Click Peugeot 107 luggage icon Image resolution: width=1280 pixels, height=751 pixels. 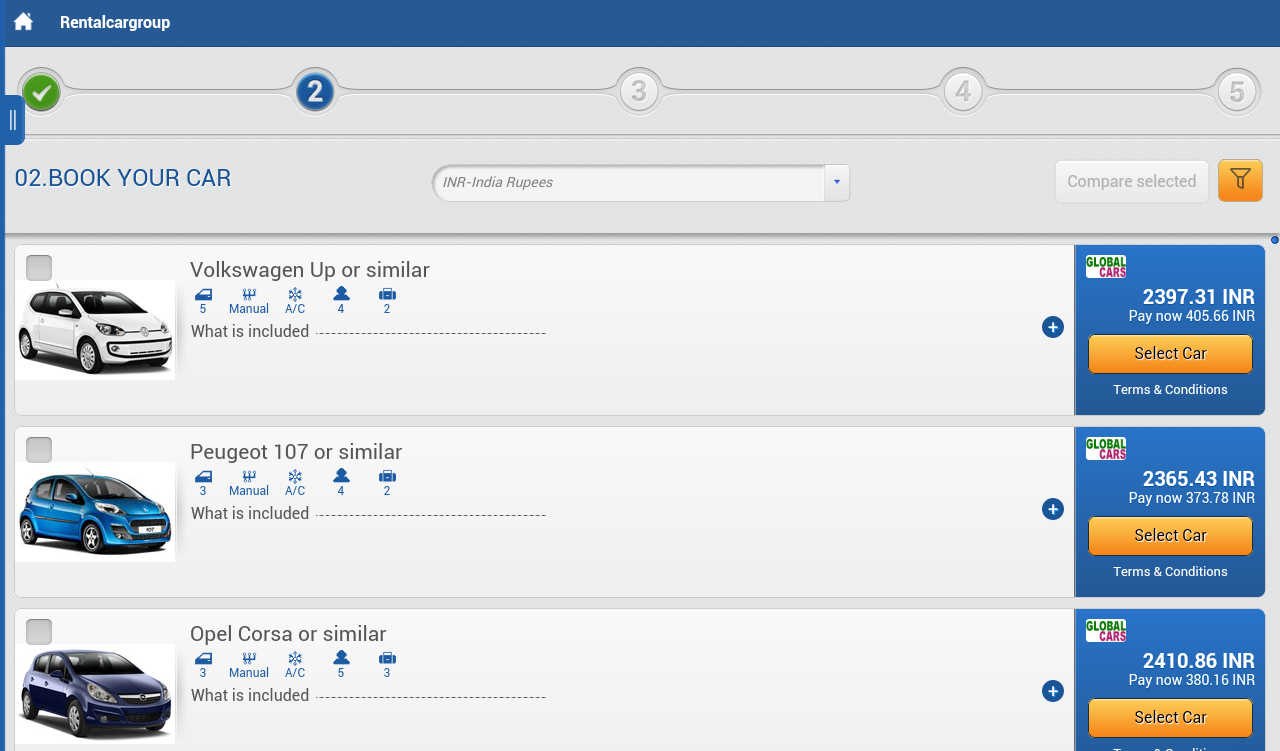pyautogui.click(x=387, y=476)
